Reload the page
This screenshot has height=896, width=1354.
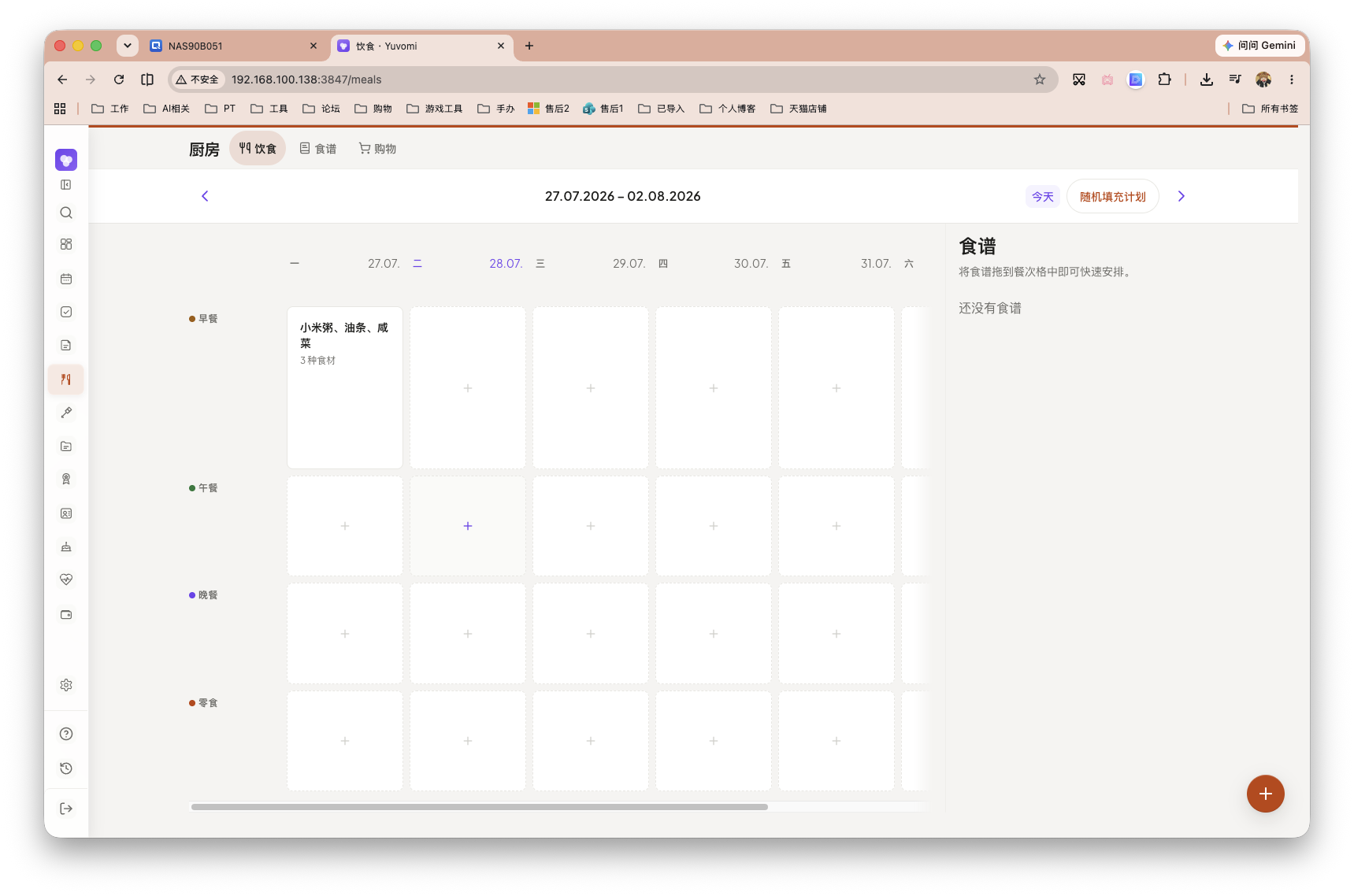pyautogui.click(x=119, y=80)
